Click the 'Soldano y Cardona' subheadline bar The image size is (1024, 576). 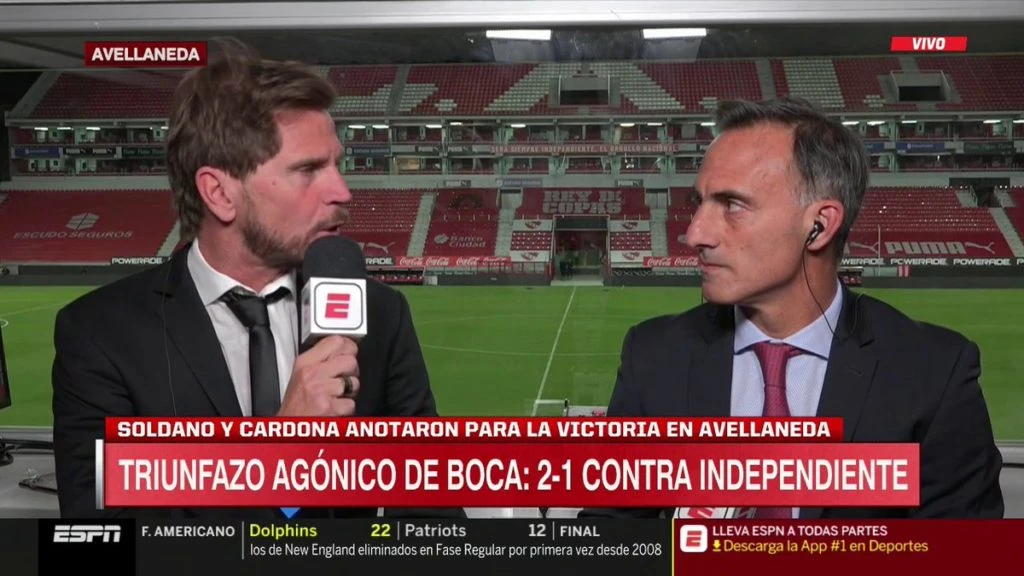tap(474, 429)
